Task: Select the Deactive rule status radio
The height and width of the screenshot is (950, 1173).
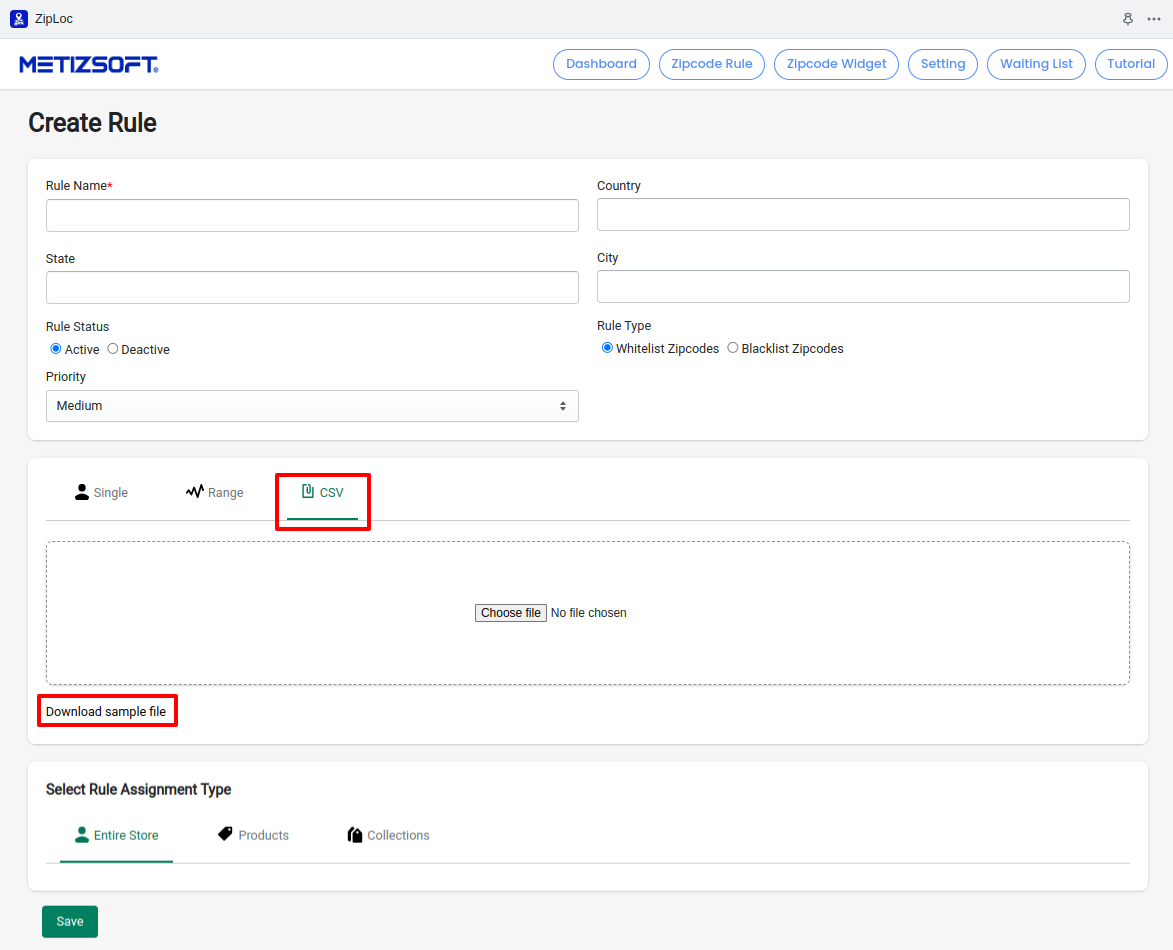Action: tap(113, 349)
